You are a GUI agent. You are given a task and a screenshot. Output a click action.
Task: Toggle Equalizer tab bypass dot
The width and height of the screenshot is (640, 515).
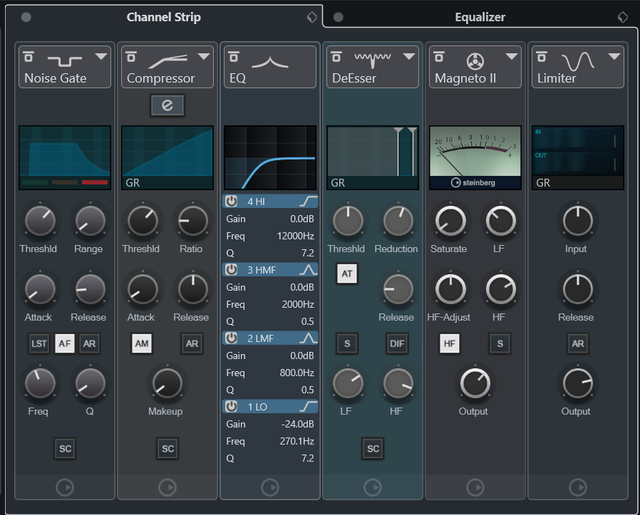(338, 17)
